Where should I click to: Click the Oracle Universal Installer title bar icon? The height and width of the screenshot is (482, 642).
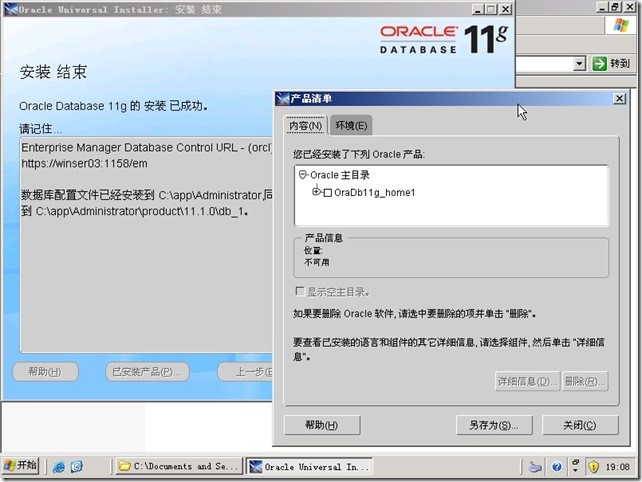coord(9,9)
